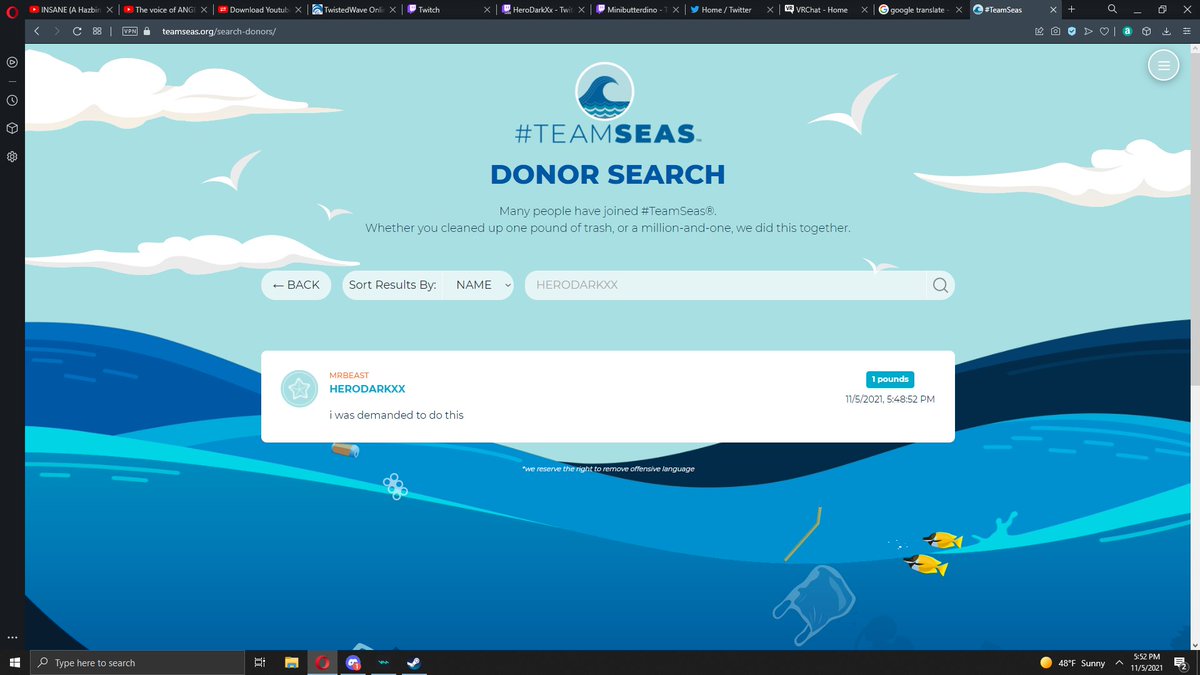Click the donor search input field

coord(725,285)
